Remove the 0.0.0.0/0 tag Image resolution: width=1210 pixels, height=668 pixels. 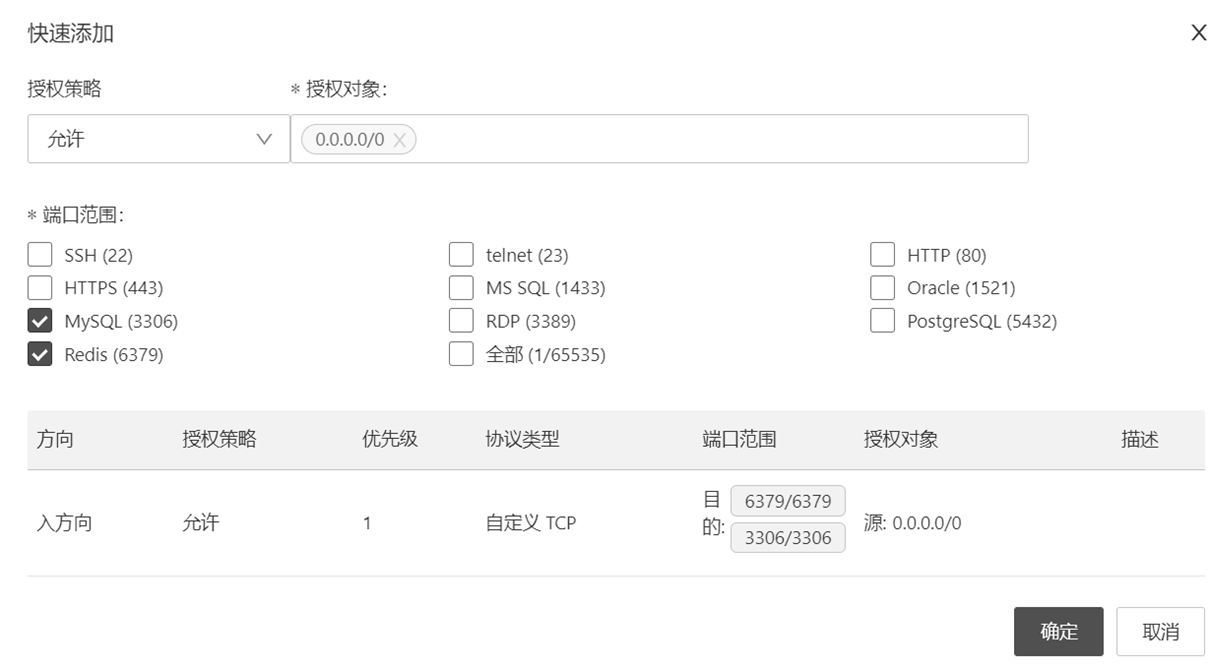coord(399,140)
